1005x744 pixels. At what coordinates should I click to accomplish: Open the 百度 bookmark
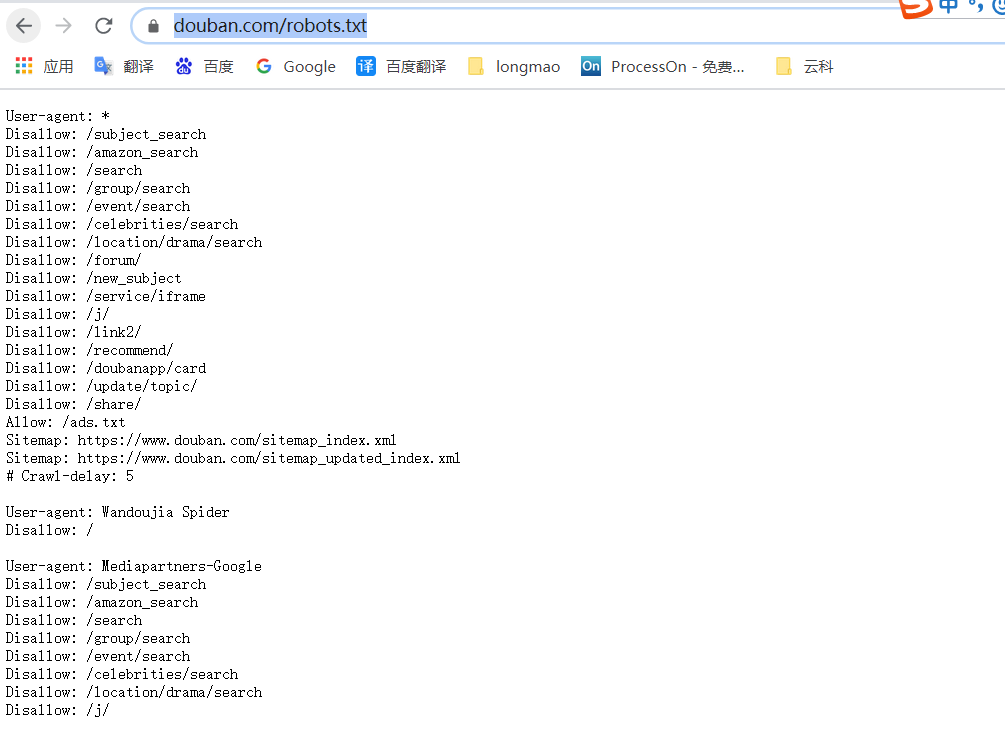pyautogui.click(x=204, y=66)
